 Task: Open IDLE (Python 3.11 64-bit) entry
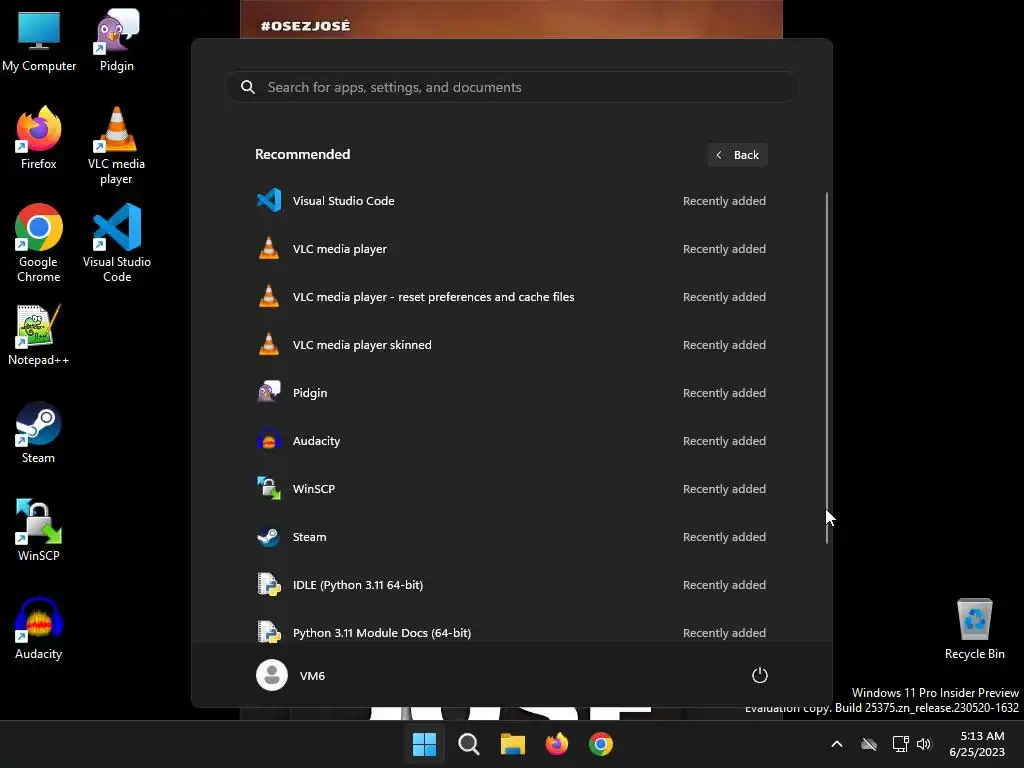click(x=511, y=584)
